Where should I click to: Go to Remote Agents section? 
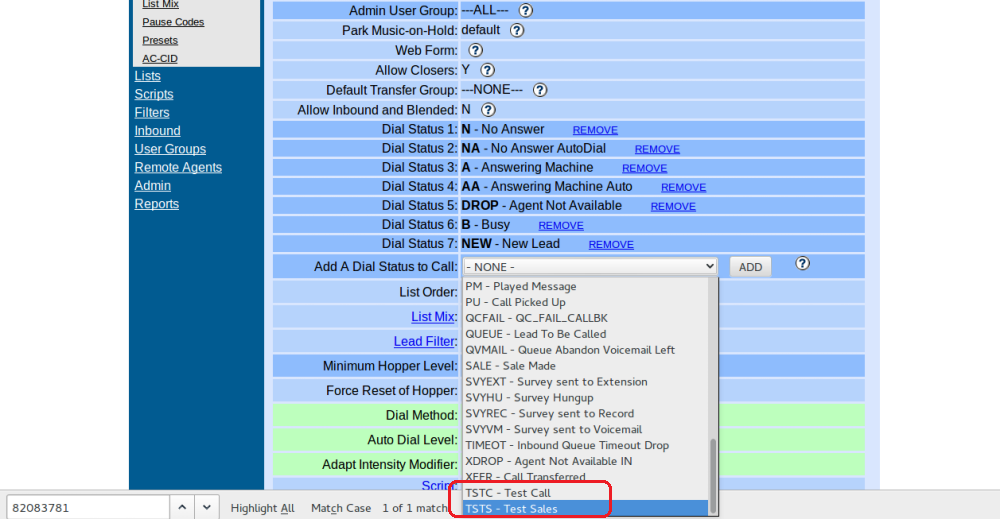pyautogui.click(x=178, y=168)
